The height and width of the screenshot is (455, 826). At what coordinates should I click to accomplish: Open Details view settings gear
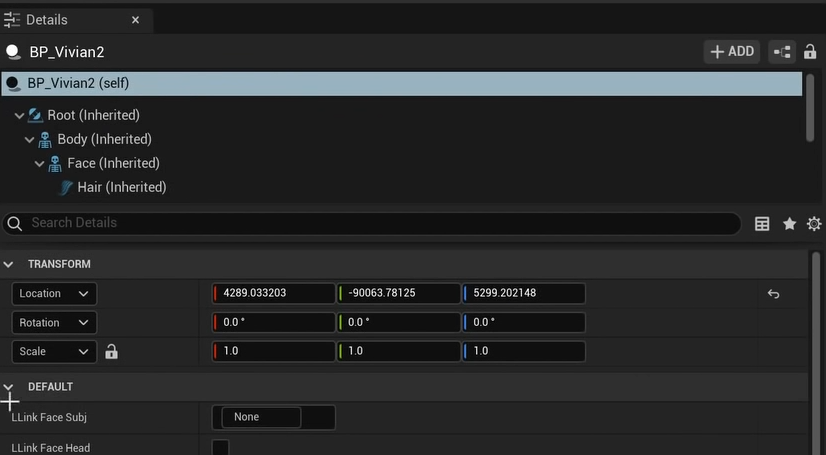pyautogui.click(x=814, y=224)
